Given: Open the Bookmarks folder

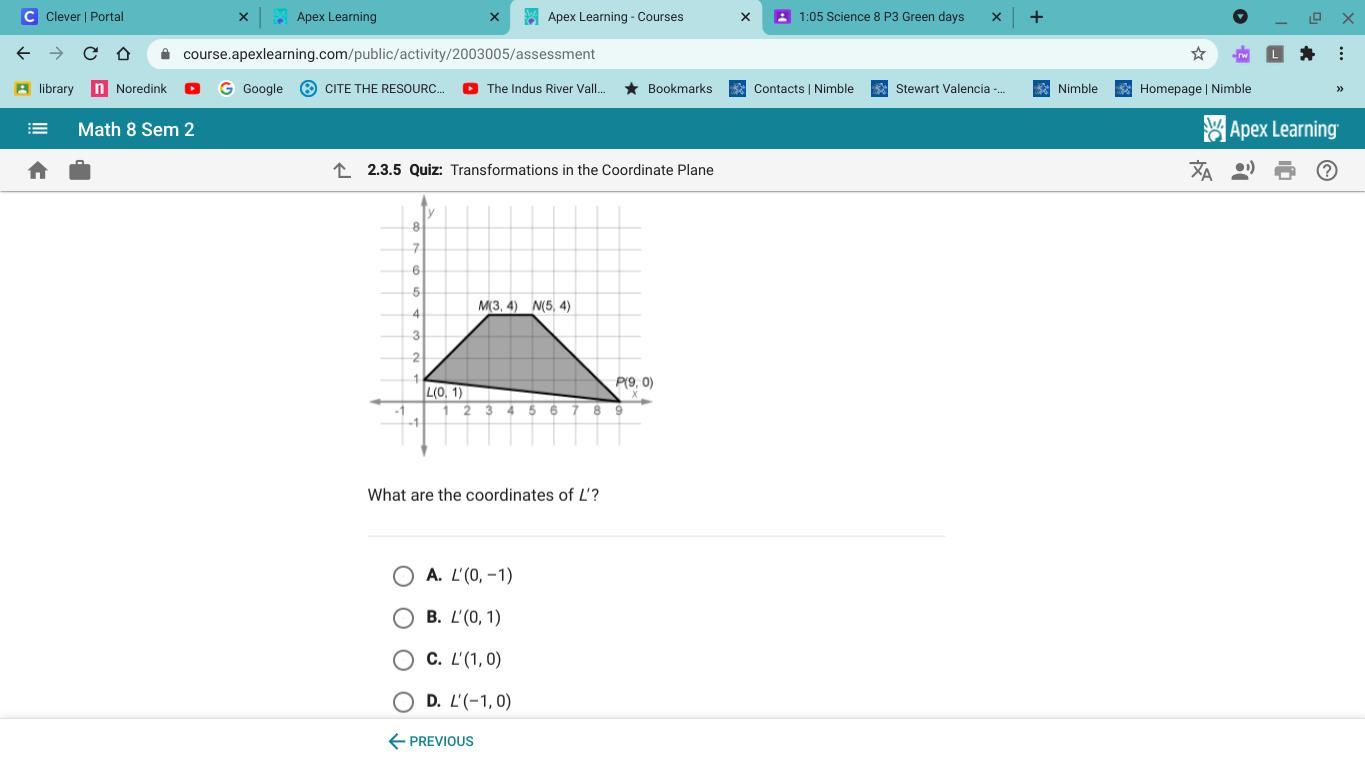Looking at the screenshot, I should pos(668,89).
